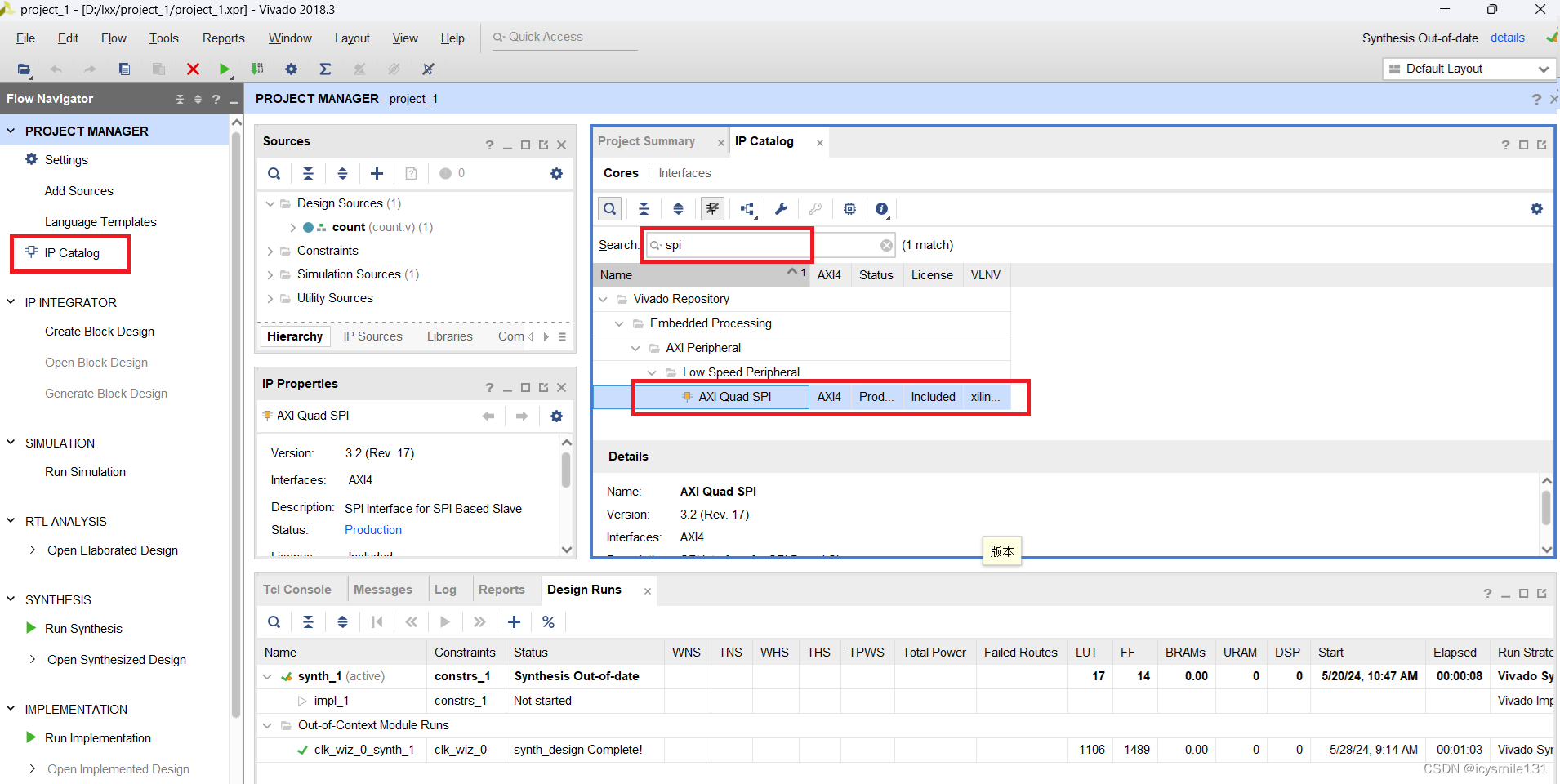The width and height of the screenshot is (1560, 784).
Task: Switch to Messages tab
Action: coord(382,590)
